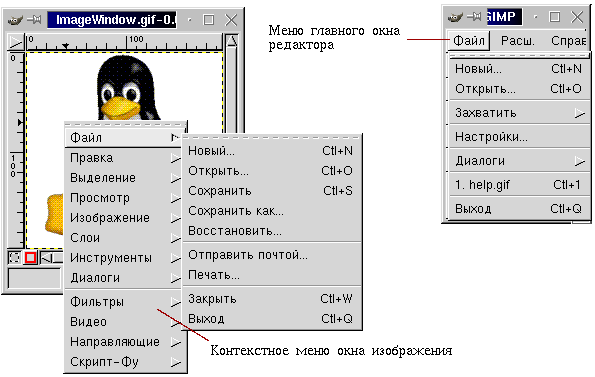Click the Файл button in GIMP main menu bar
This screenshot has height=377, width=595.
pyautogui.click(x=469, y=40)
